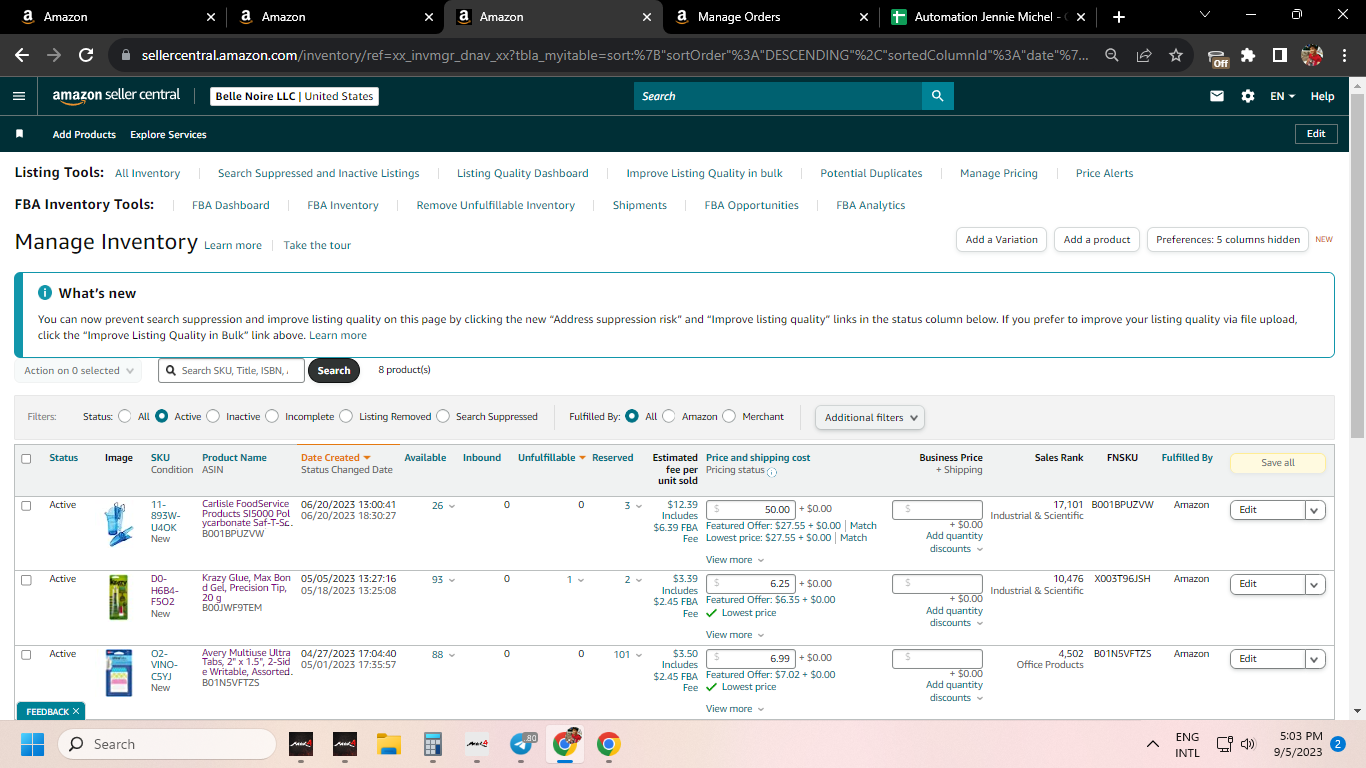Open the Take the tour link
This screenshot has width=1366, height=768.
point(317,245)
